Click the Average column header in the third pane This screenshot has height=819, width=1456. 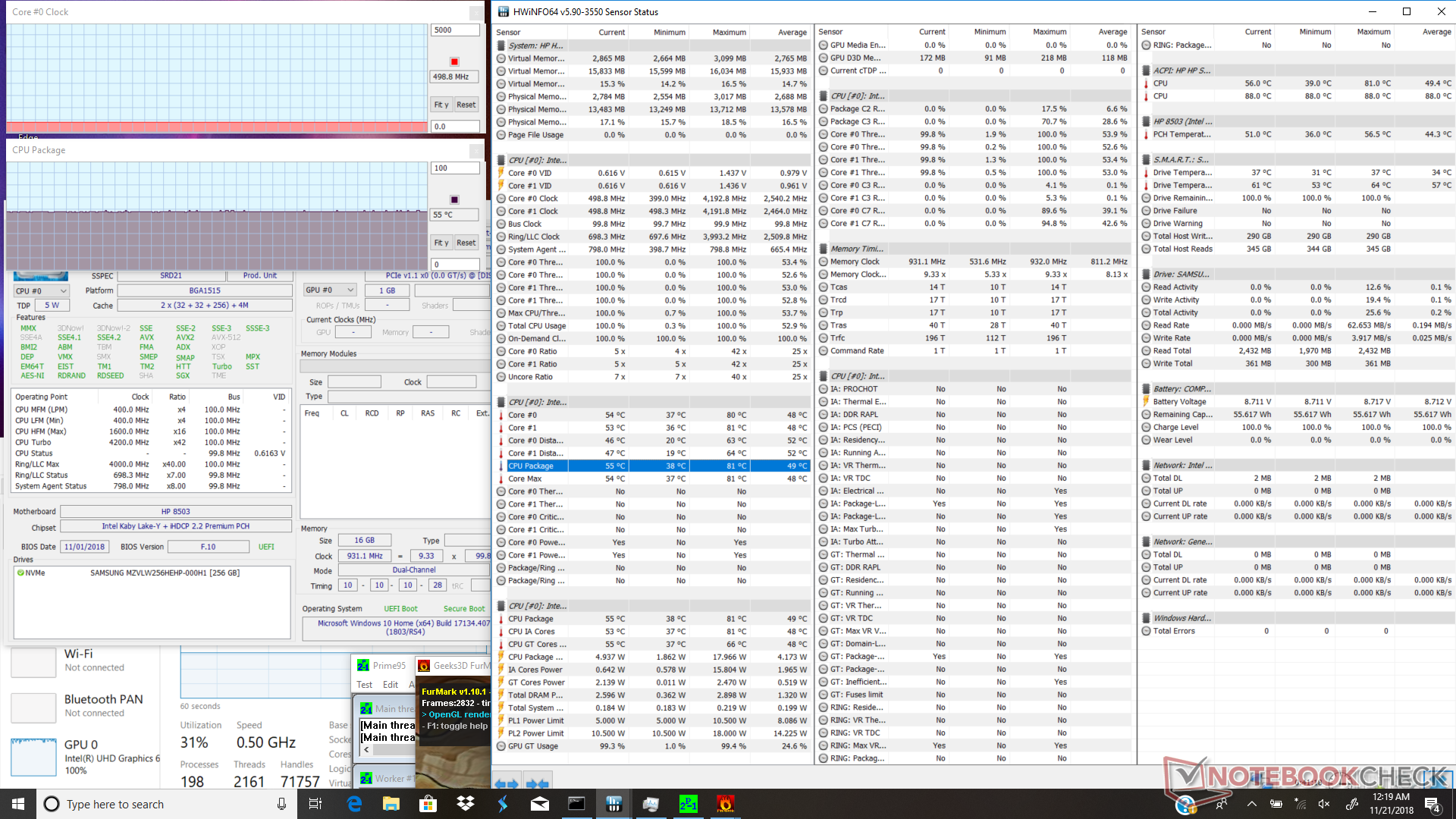[x=1436, y=32]
